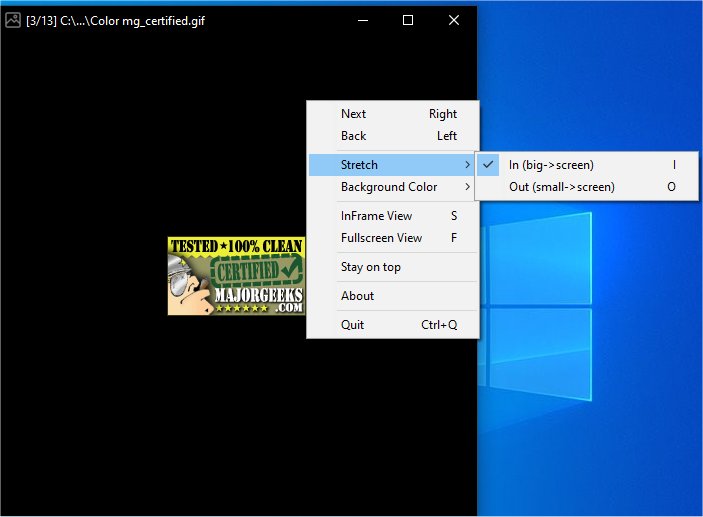This screenshot has height=517, width=703.
Task: Toggle the Stay on top option
Action: 371,267
